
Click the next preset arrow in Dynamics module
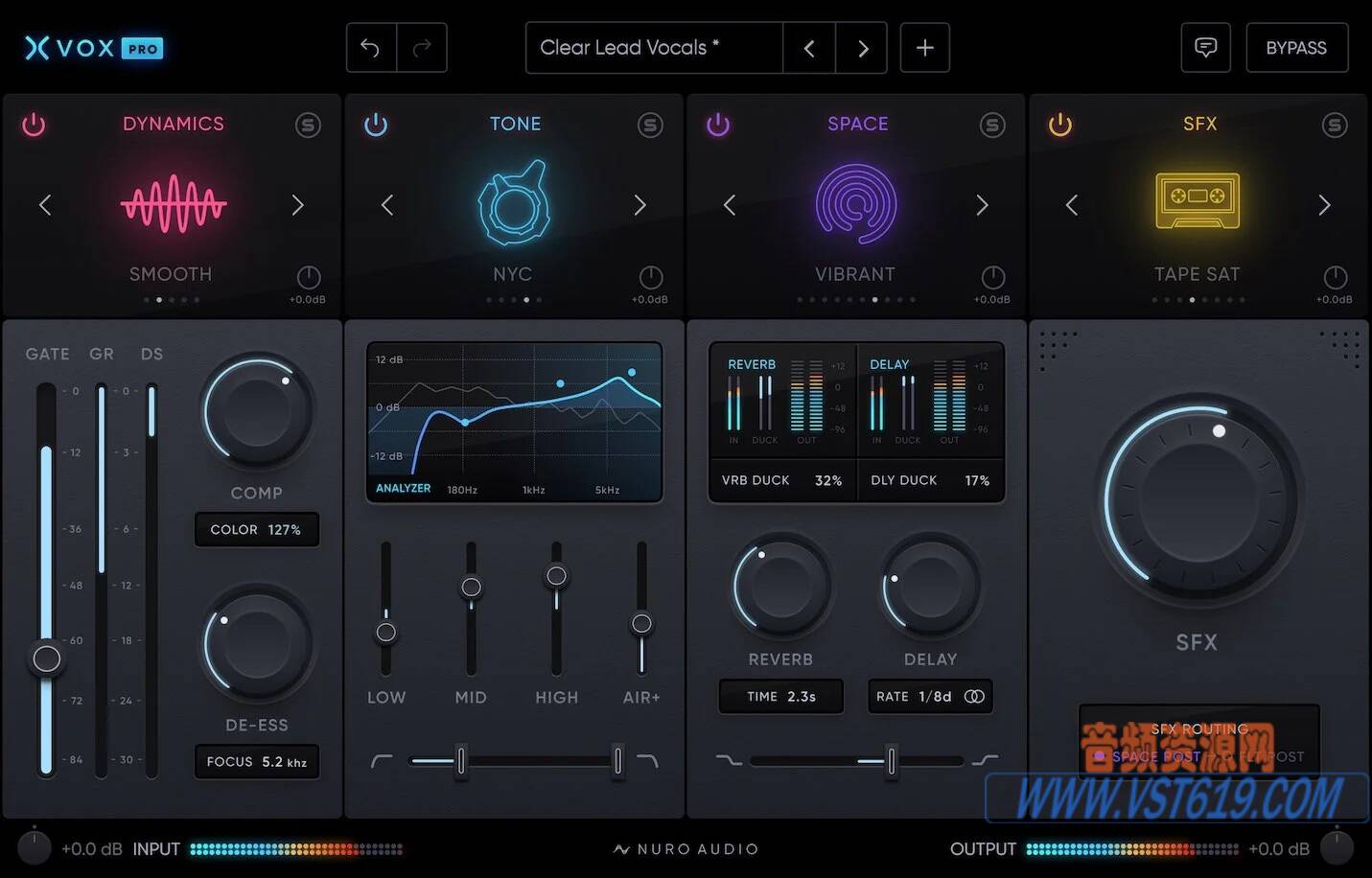pos(297,204)
